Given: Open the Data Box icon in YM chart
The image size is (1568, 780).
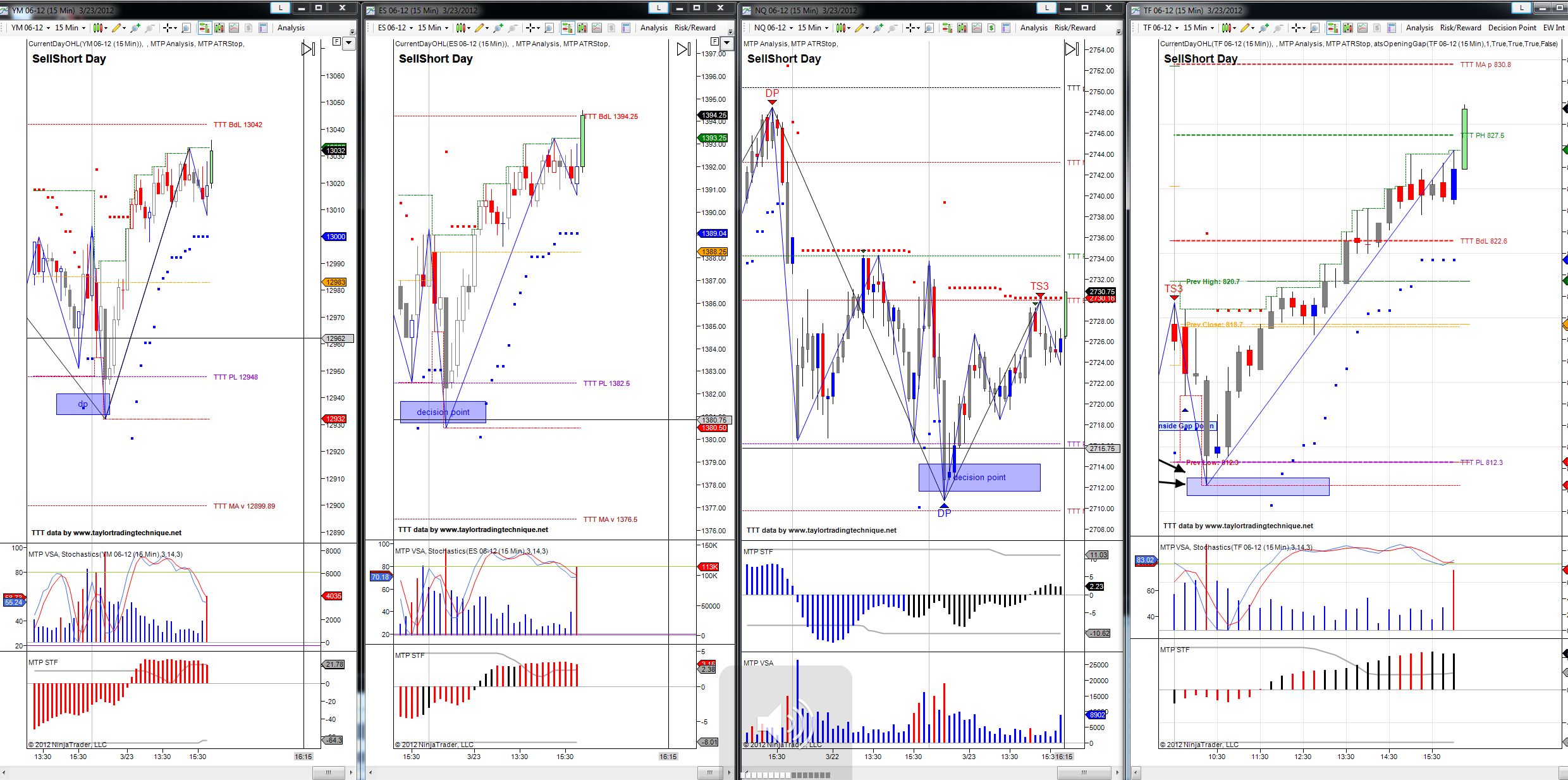Looking at the screenshot, I should click(x=186, y=28).
